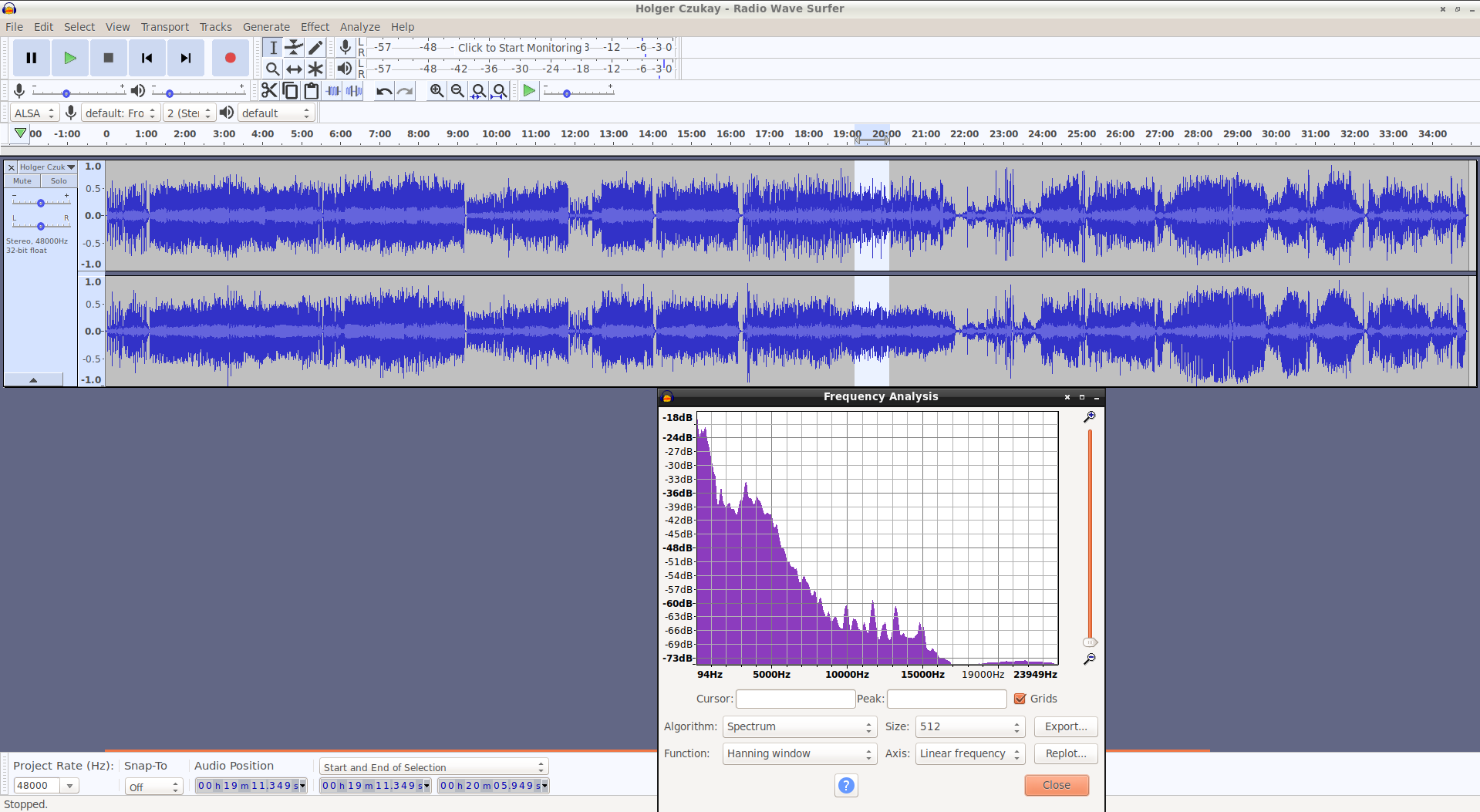Collapse the track with the bottom arrow
The width and height of the screenshot is (1480, 812).
pos(33,380)
